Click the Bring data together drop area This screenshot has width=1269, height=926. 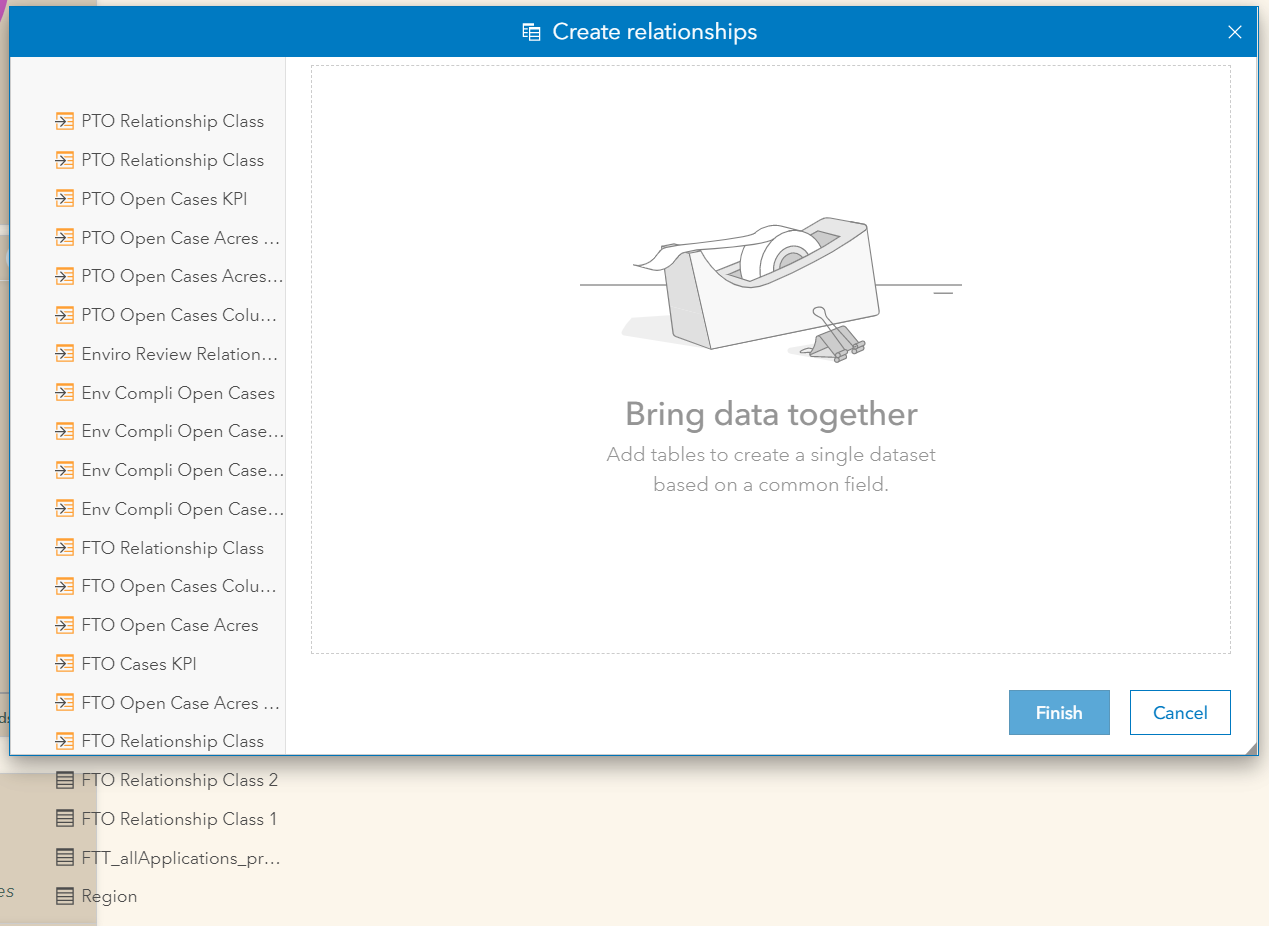(x=770, y=360)
